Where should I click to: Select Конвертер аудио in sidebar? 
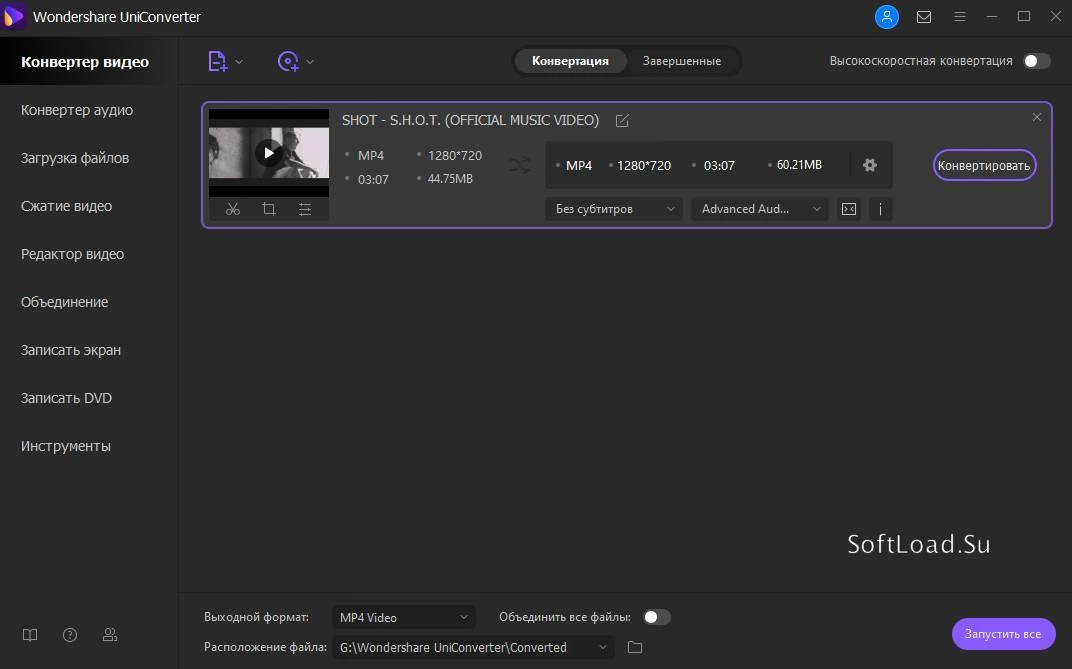77,110
